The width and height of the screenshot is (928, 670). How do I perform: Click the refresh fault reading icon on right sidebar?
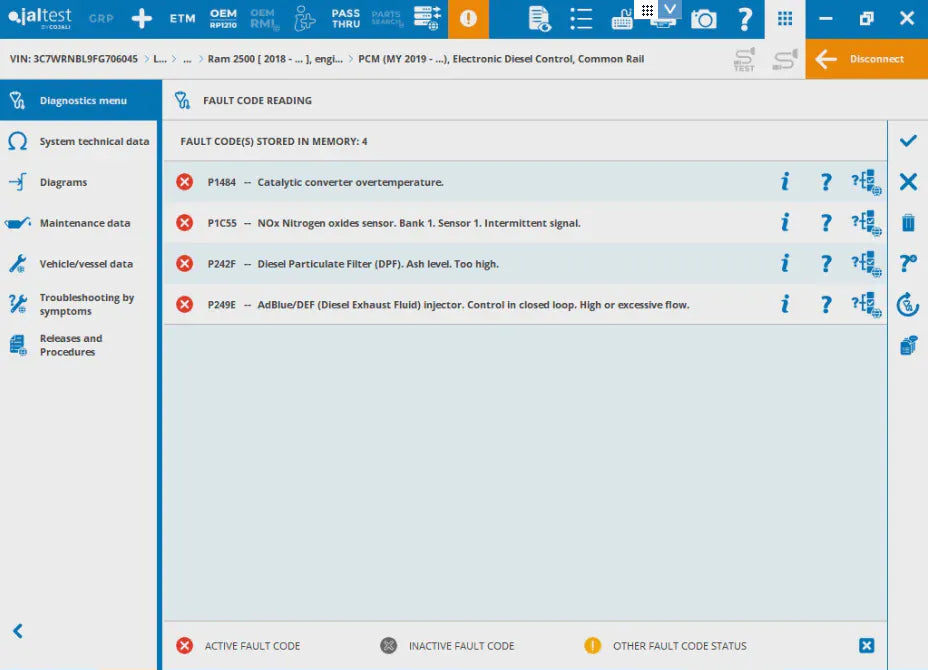click(x=908, y=304)
